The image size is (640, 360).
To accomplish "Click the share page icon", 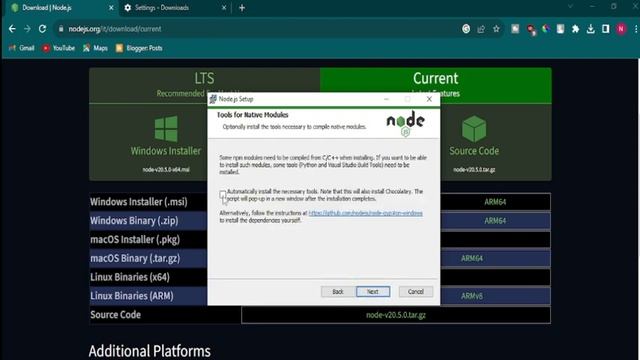I will (481, 29).
